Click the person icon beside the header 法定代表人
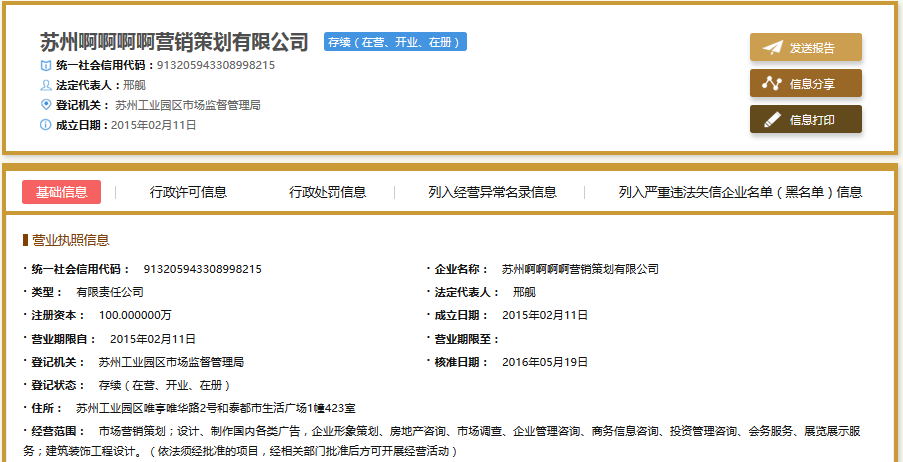903x462 pixels. click(45, 85)
